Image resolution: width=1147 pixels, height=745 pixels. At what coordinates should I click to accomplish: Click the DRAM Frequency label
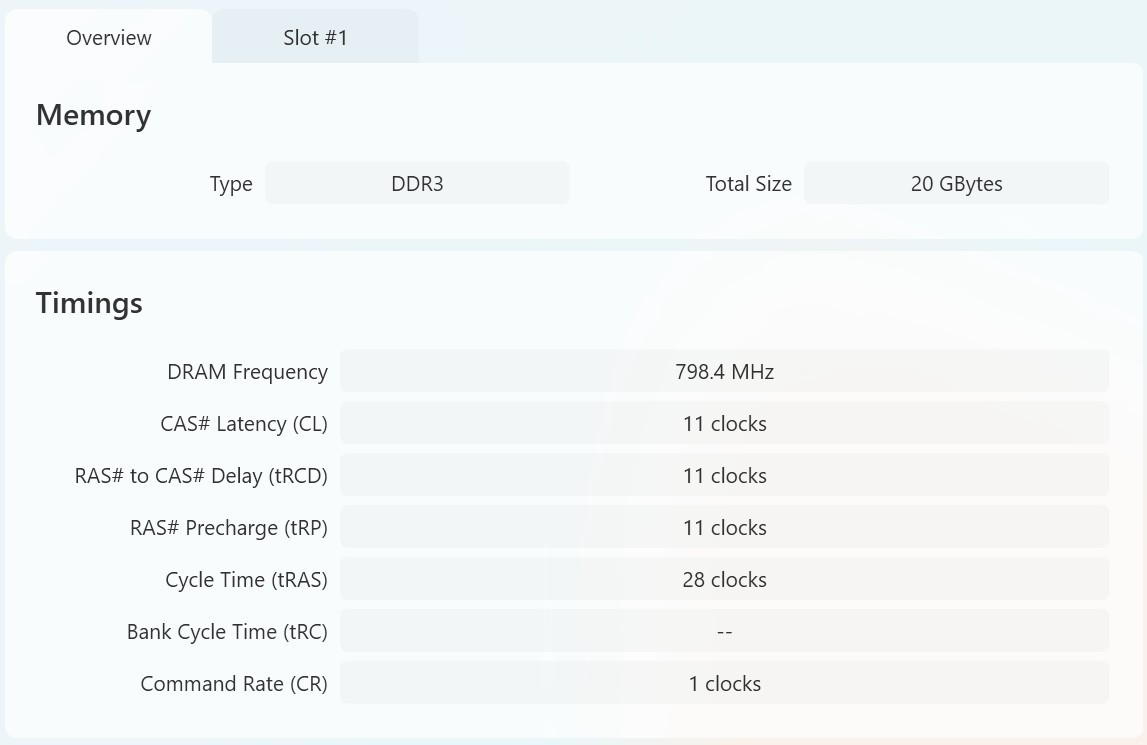point(247,372)
